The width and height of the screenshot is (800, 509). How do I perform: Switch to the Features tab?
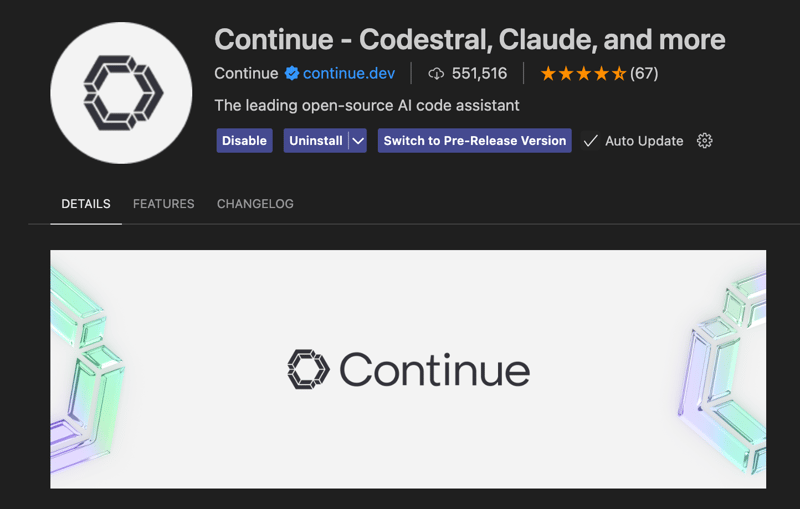[x=163, y=204]
